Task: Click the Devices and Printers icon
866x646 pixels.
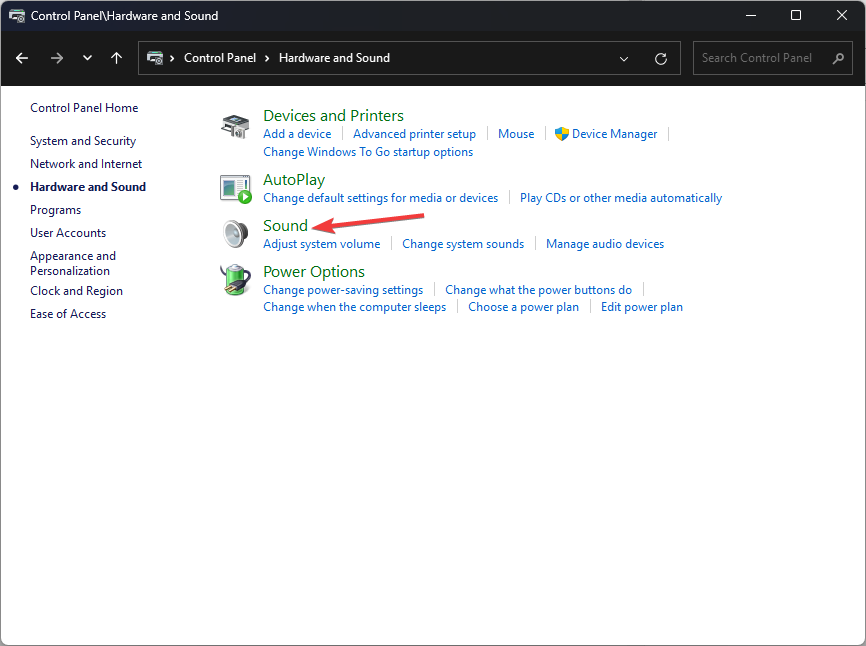Action: click(235, 127)
